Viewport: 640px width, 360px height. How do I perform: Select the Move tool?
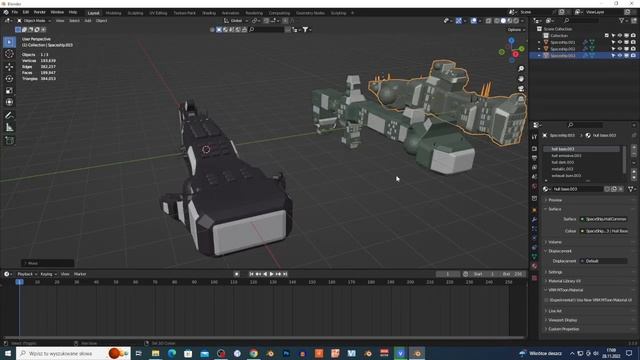click(x=9, y=67)
